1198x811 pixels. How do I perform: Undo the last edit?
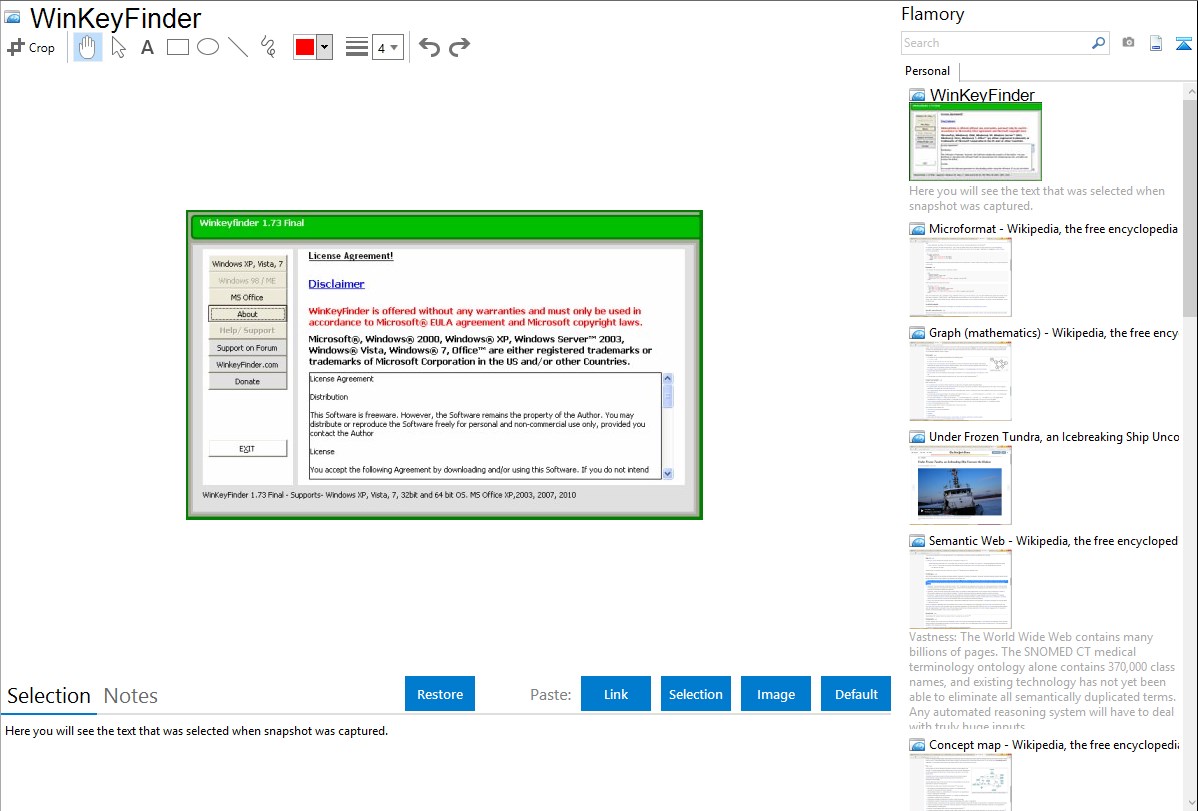[x=429, y=47]
